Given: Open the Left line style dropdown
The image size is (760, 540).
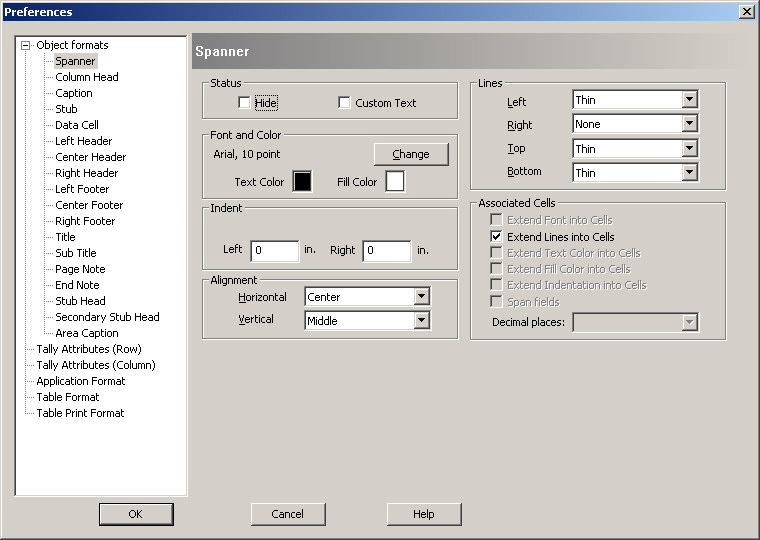Looking at the screenshot, I should click(689, 100).
